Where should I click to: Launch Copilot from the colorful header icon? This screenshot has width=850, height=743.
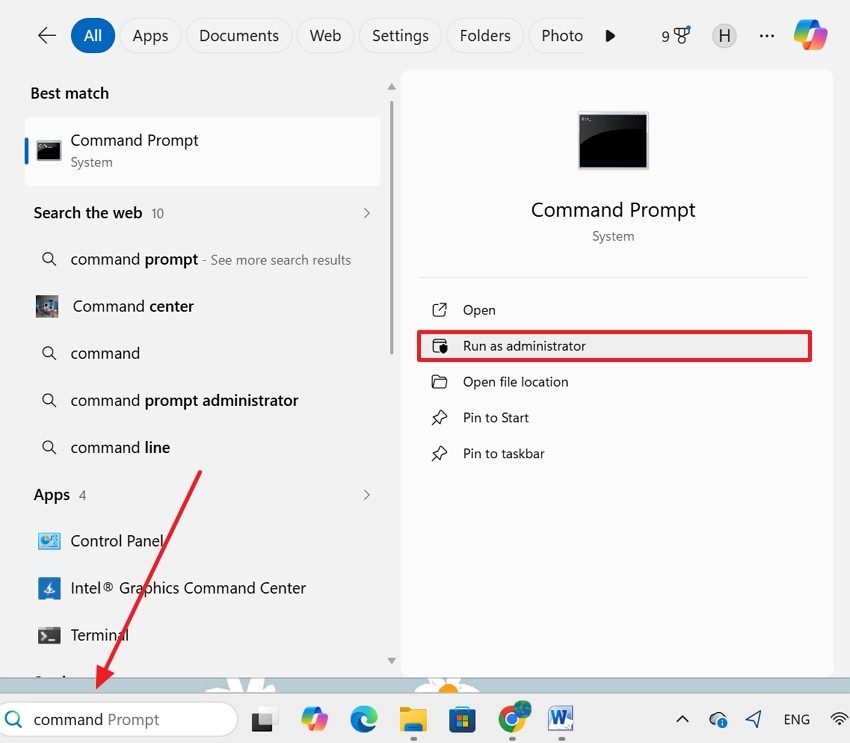(x=810, y=35)
